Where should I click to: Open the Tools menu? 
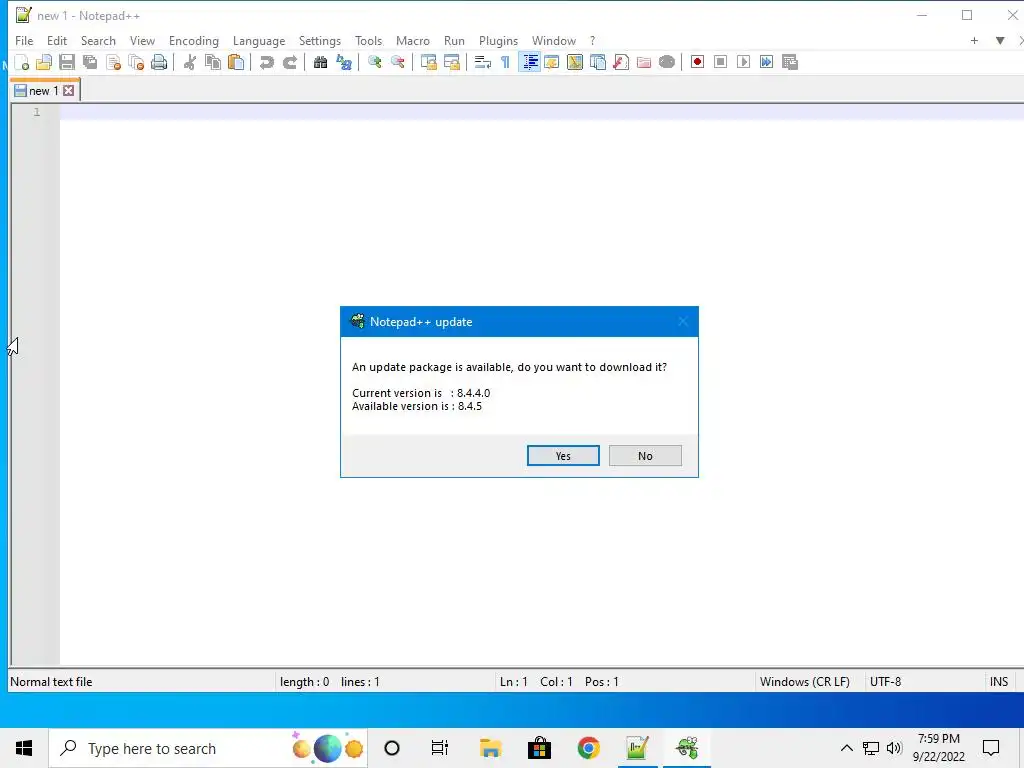point(368,40)
